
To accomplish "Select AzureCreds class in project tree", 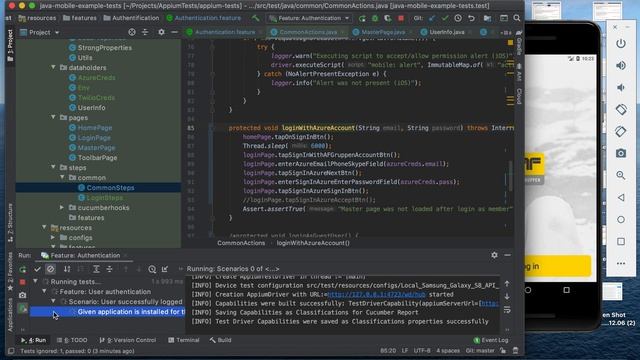I will (x=96, y=78).
